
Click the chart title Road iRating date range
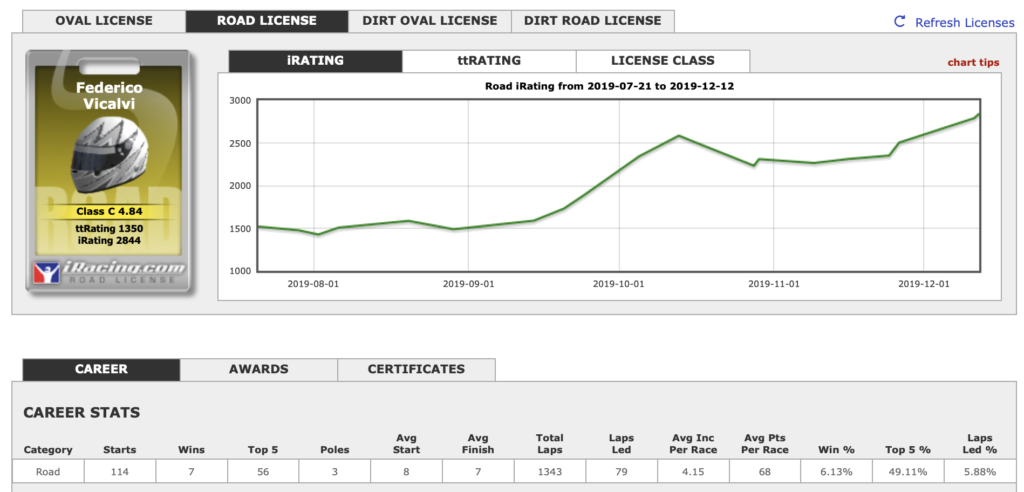609,86
